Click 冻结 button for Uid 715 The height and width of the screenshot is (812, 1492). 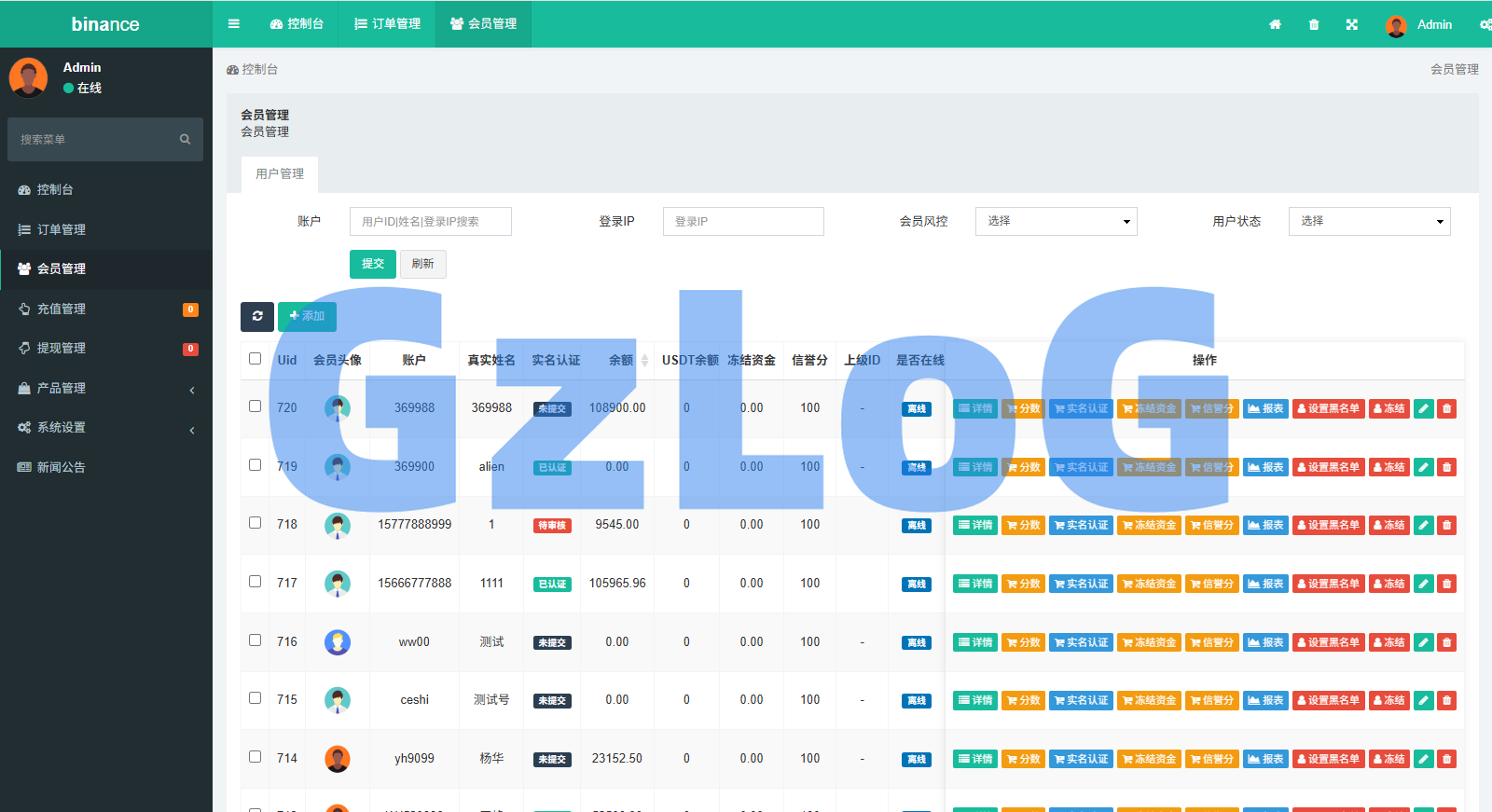pos(1389,700)
